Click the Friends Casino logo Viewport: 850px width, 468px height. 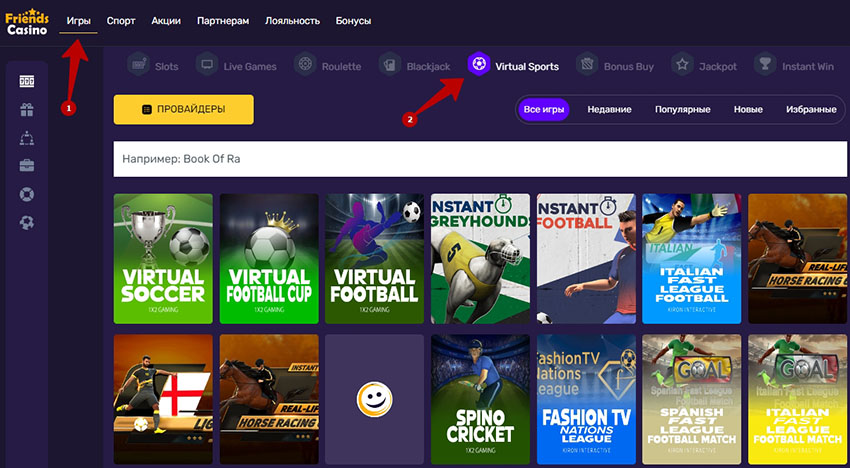[x=27, y=22]
